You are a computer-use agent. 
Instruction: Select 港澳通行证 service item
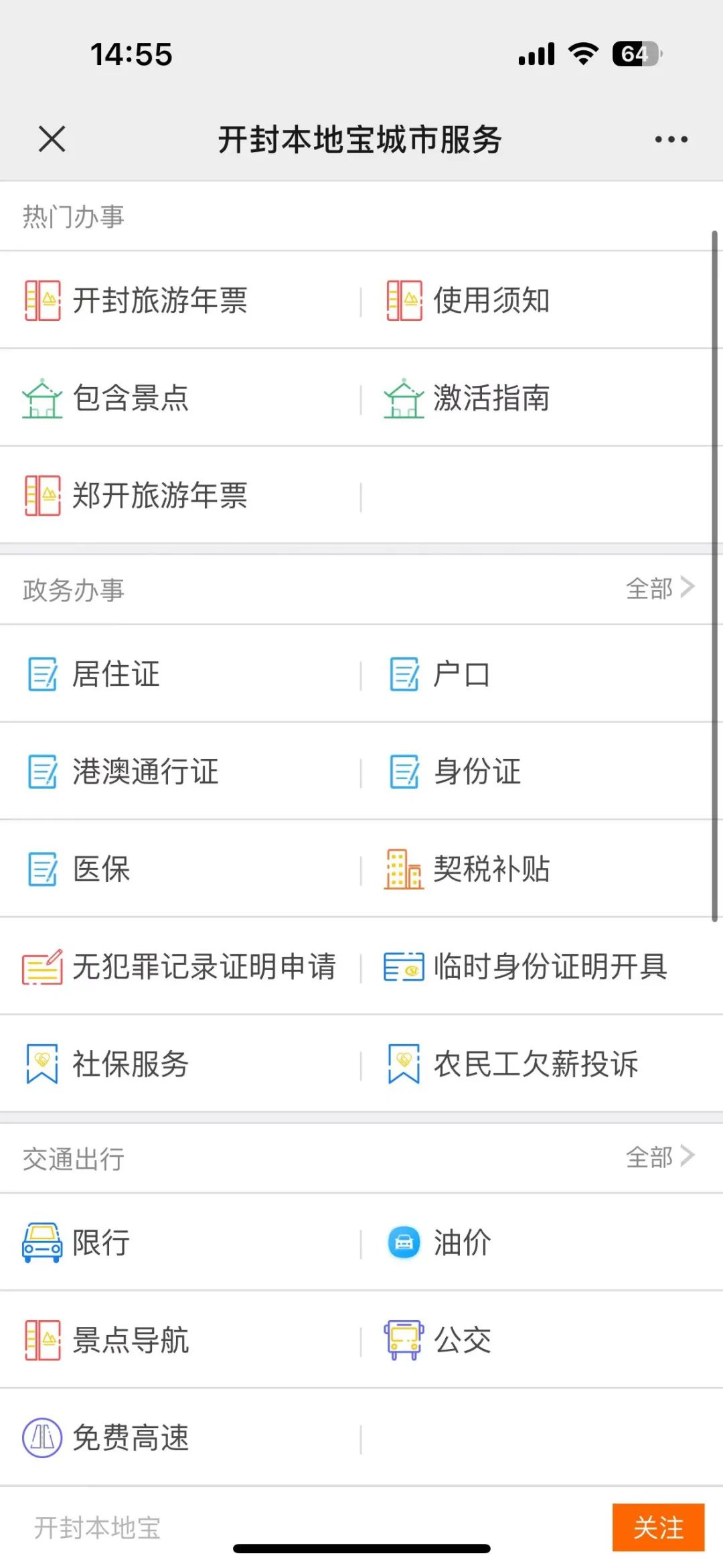(181, 771)
